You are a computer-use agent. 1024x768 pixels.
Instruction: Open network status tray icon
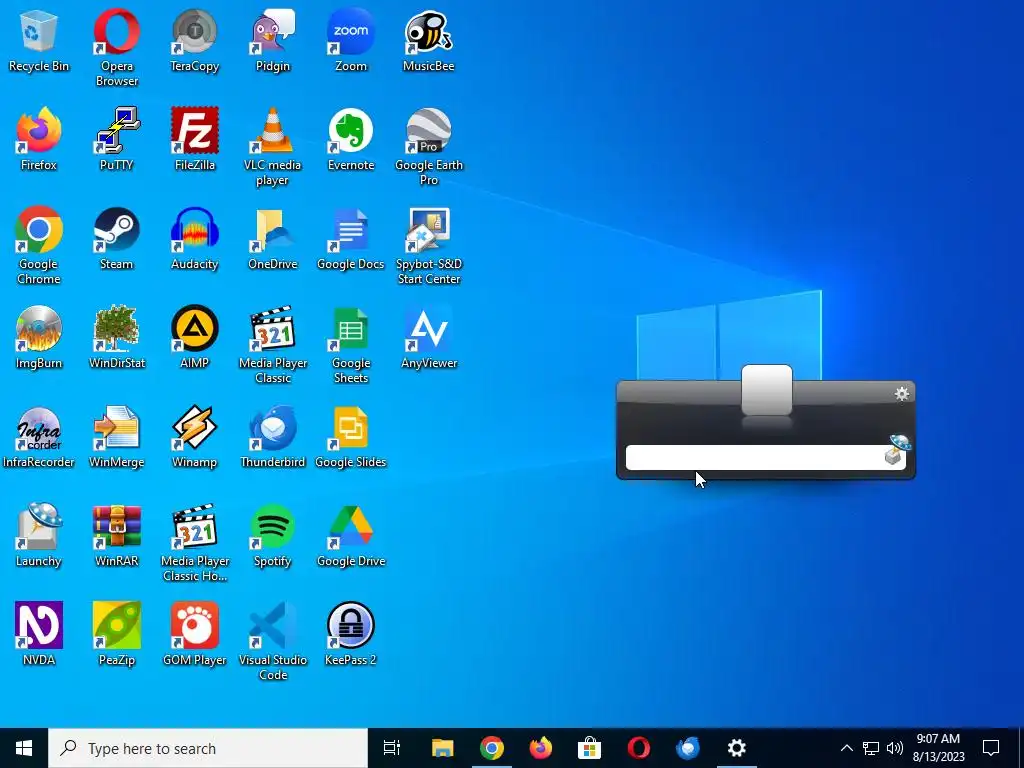[871, 748]
